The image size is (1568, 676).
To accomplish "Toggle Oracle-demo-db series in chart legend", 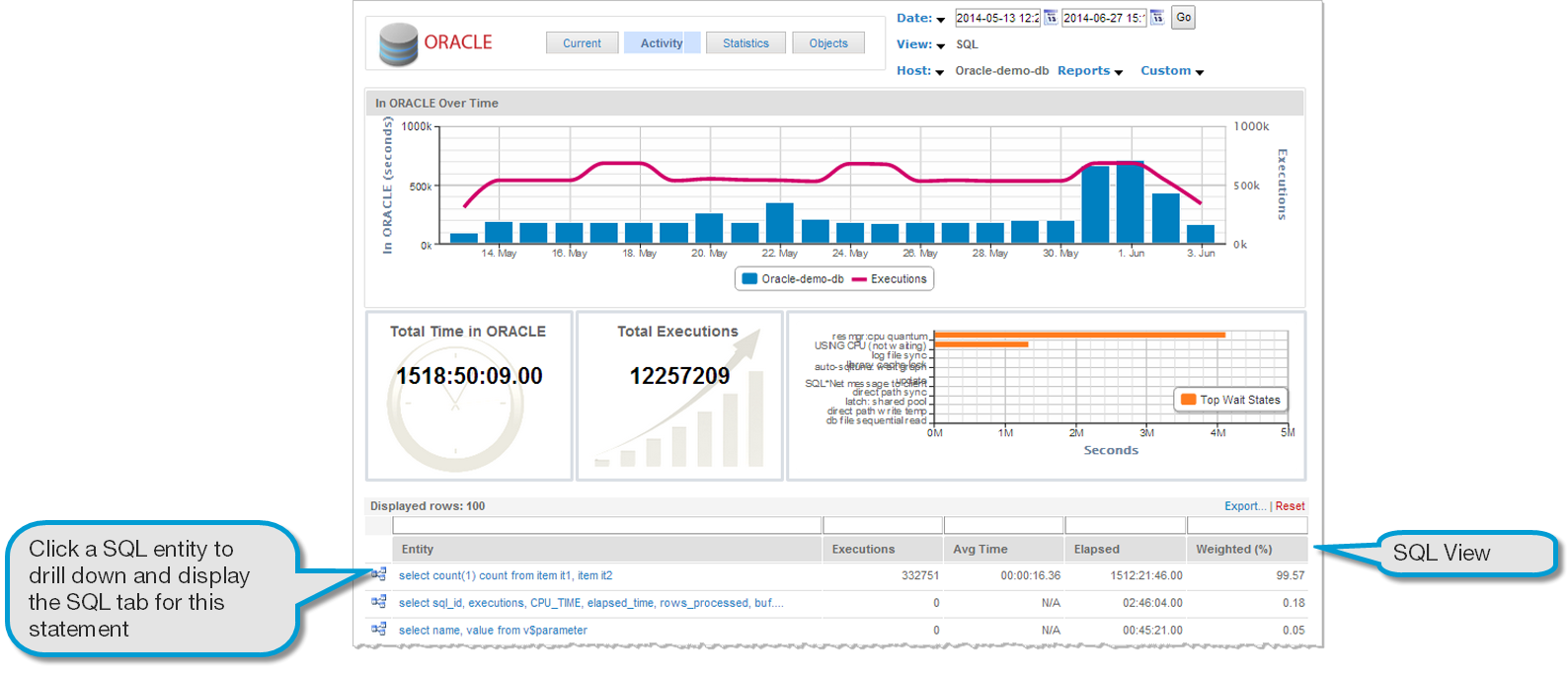I will [x=793, y=279].
